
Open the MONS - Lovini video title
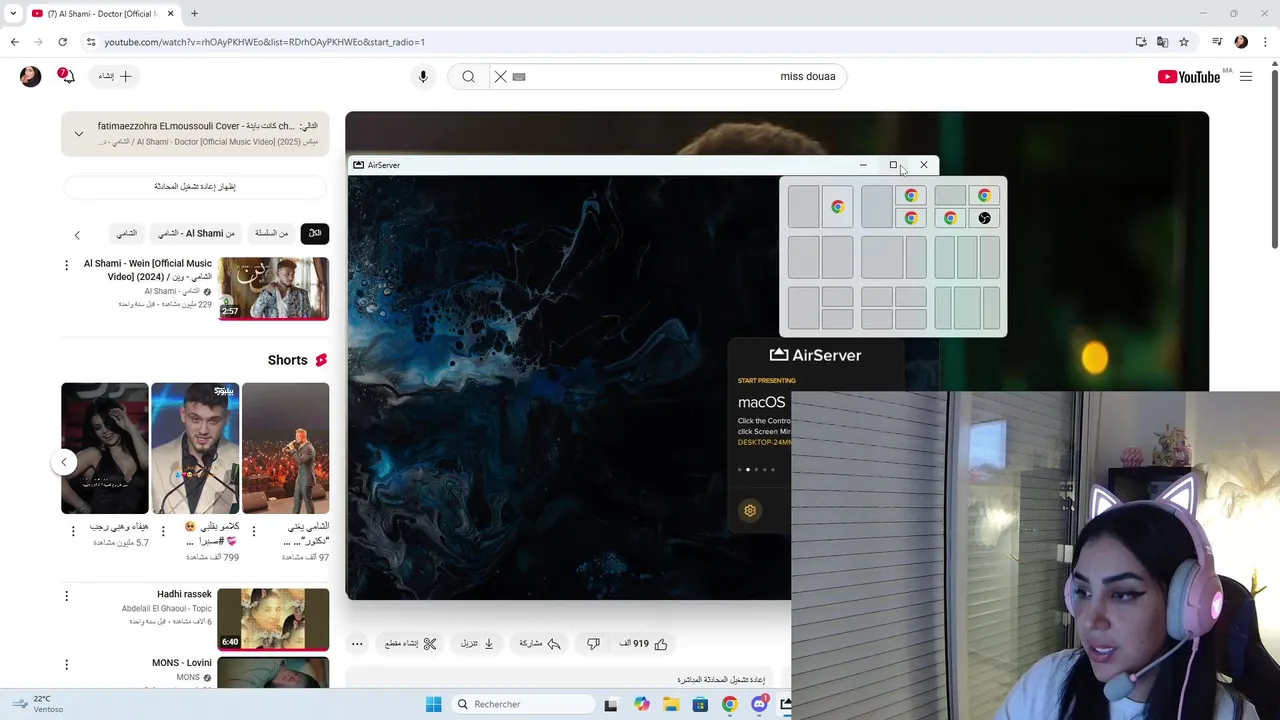(182, 663)
